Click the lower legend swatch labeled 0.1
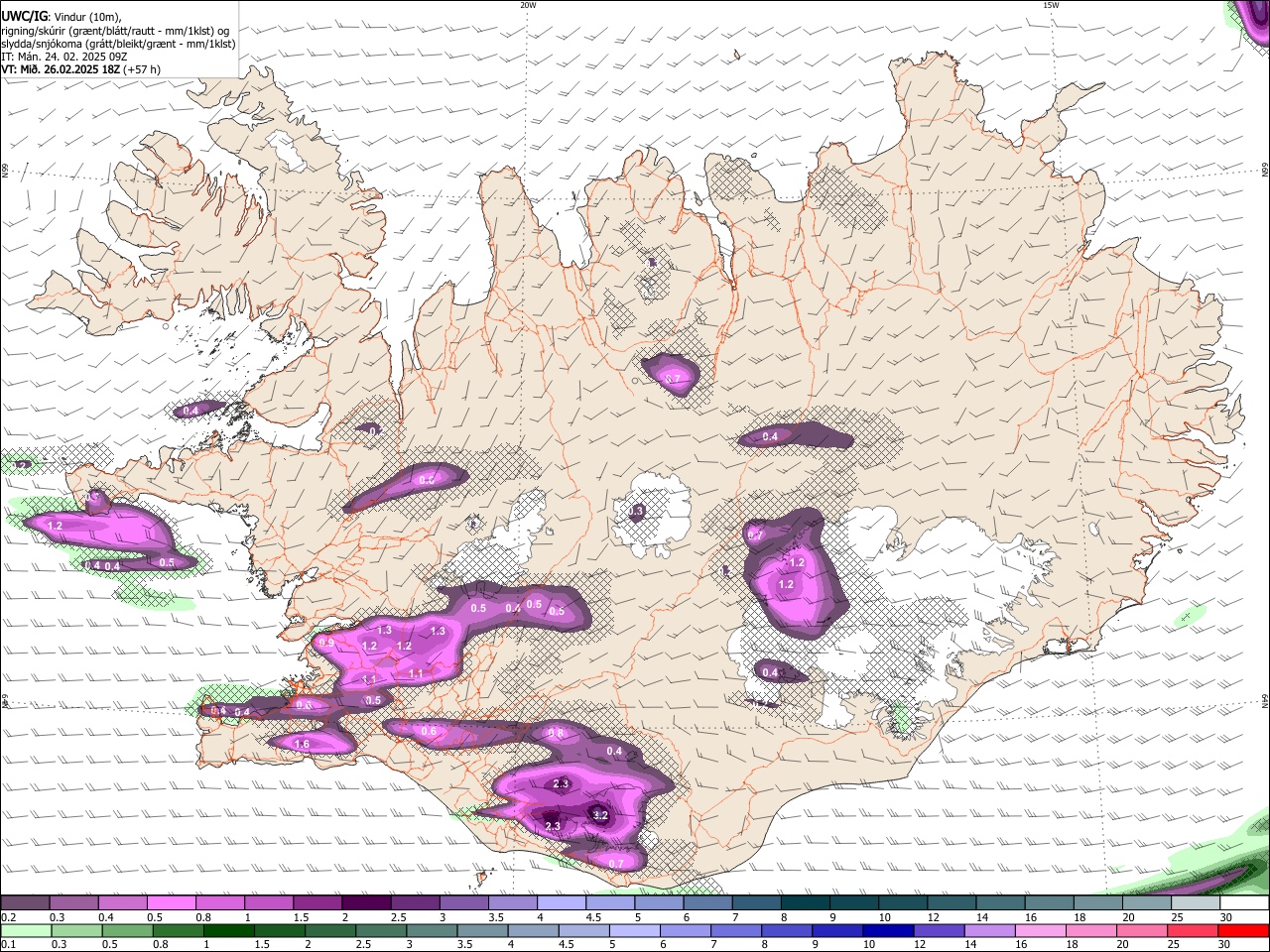The width and height of the screenshot is (1270, 952). 25,930
